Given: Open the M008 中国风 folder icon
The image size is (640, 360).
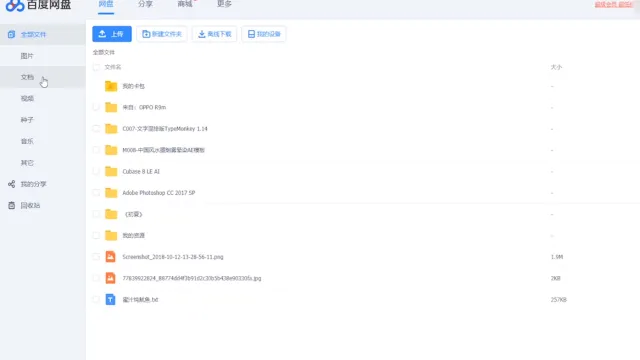Looking at the screenshot, I should [111, 150].
